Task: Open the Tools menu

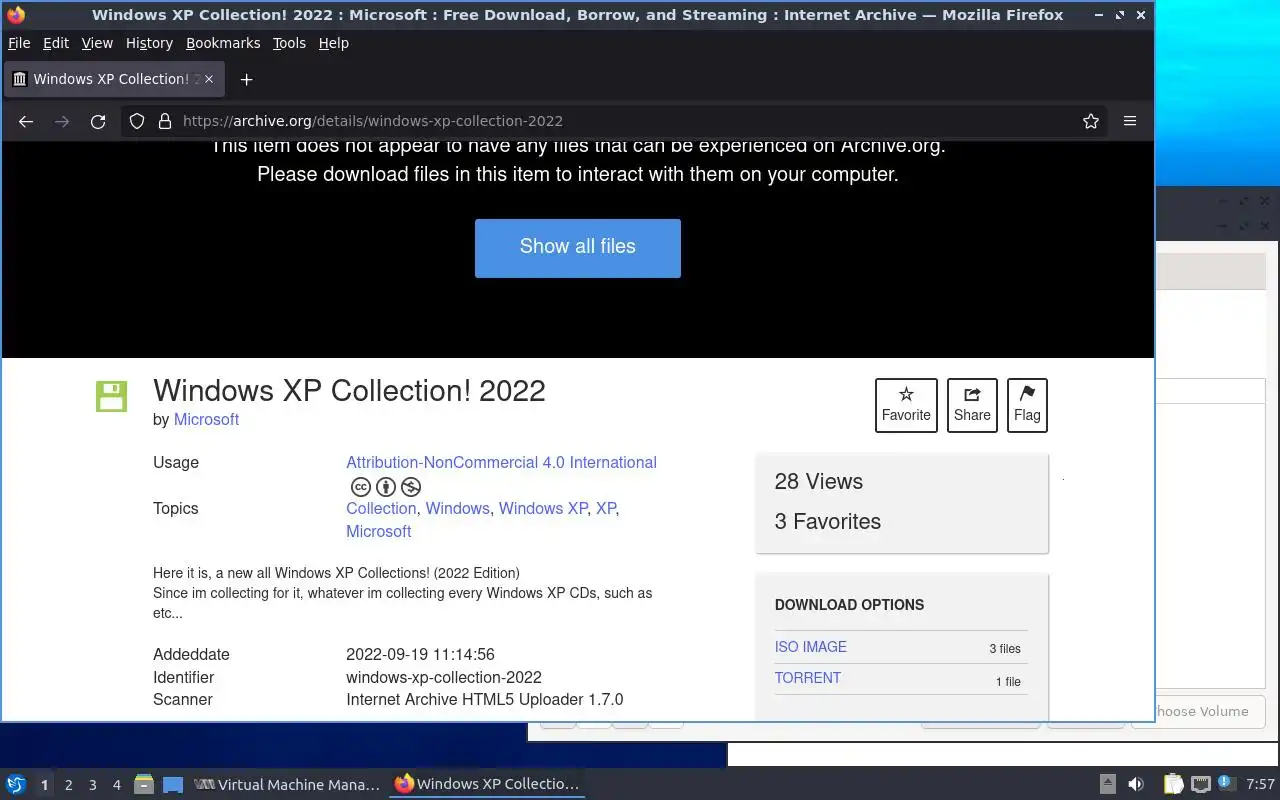Action: coord(289,43)
